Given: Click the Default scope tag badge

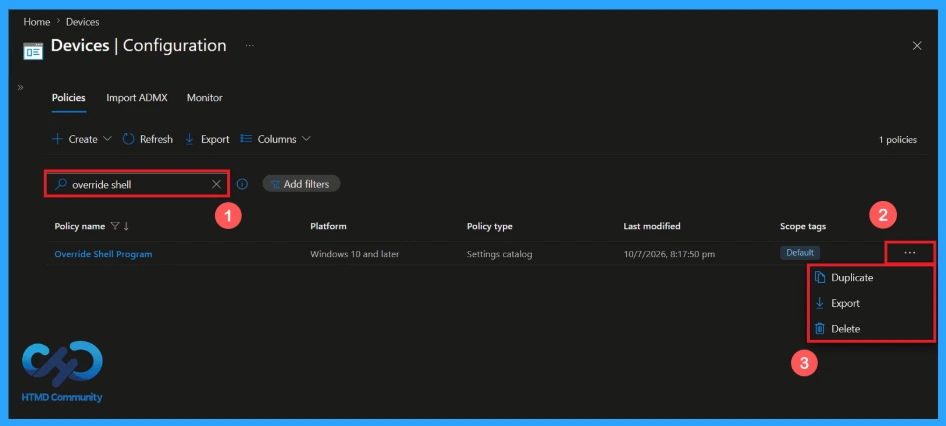Looking at the screenshot, I should pos(799,253).
